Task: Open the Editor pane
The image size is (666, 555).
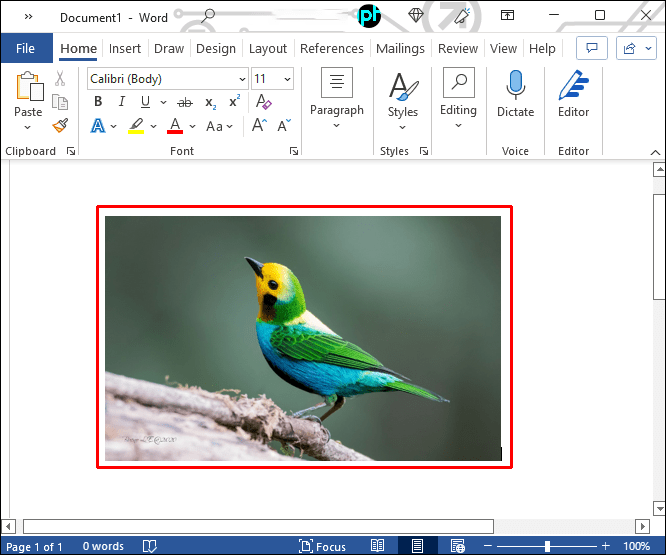Action: (573, 95)
